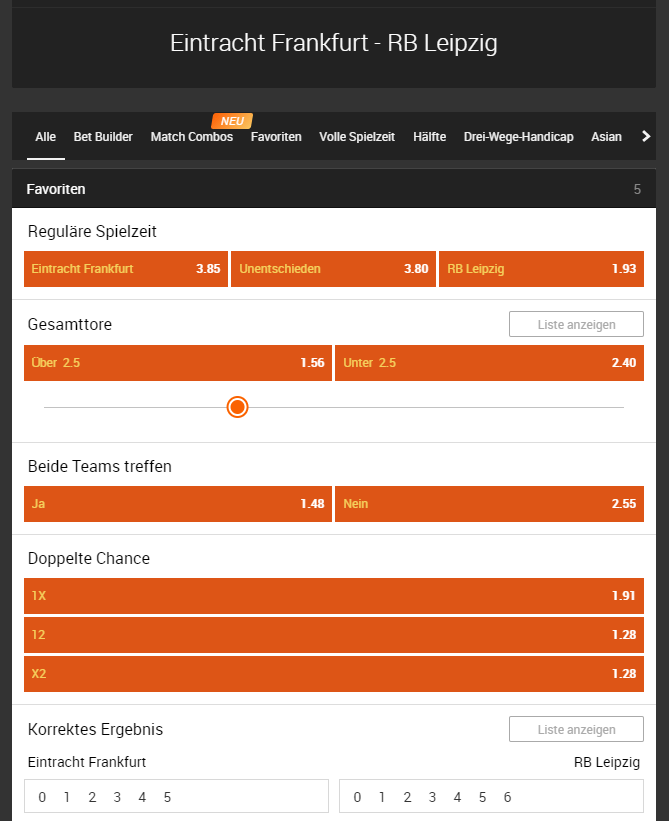
Task: Choose 6 goals for RB Leipzig
Action: coord(507,797)
